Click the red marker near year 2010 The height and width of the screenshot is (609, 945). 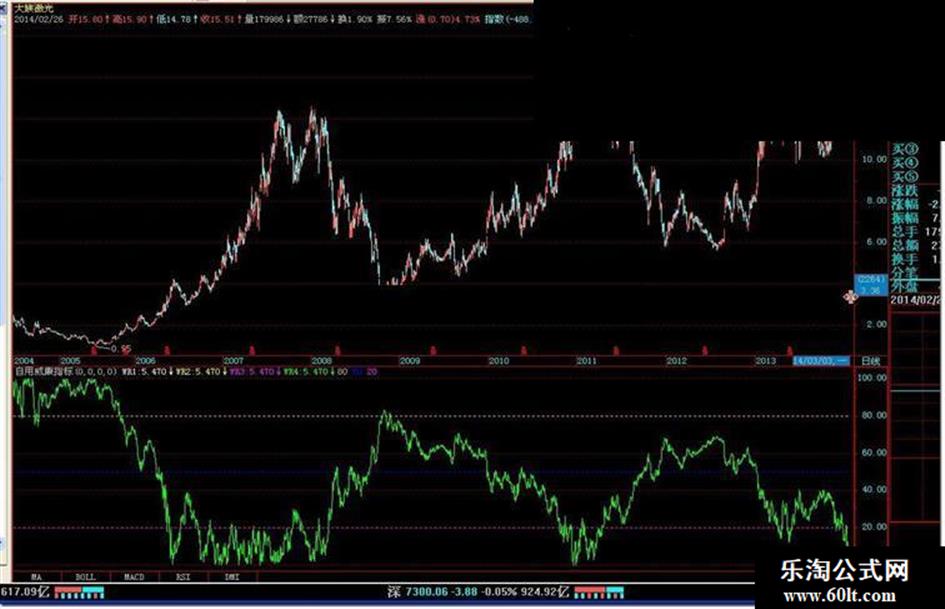524,350
